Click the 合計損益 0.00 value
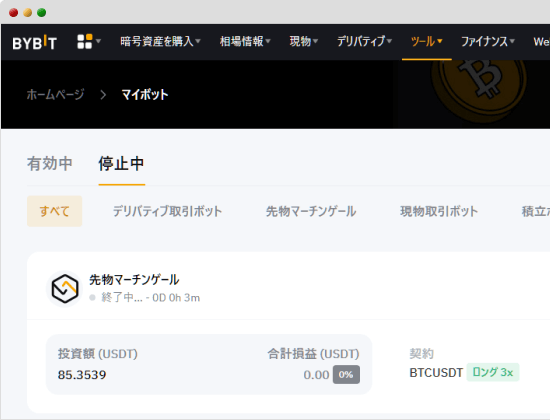This screenshot has width=550, height=420. coord(316,375)
